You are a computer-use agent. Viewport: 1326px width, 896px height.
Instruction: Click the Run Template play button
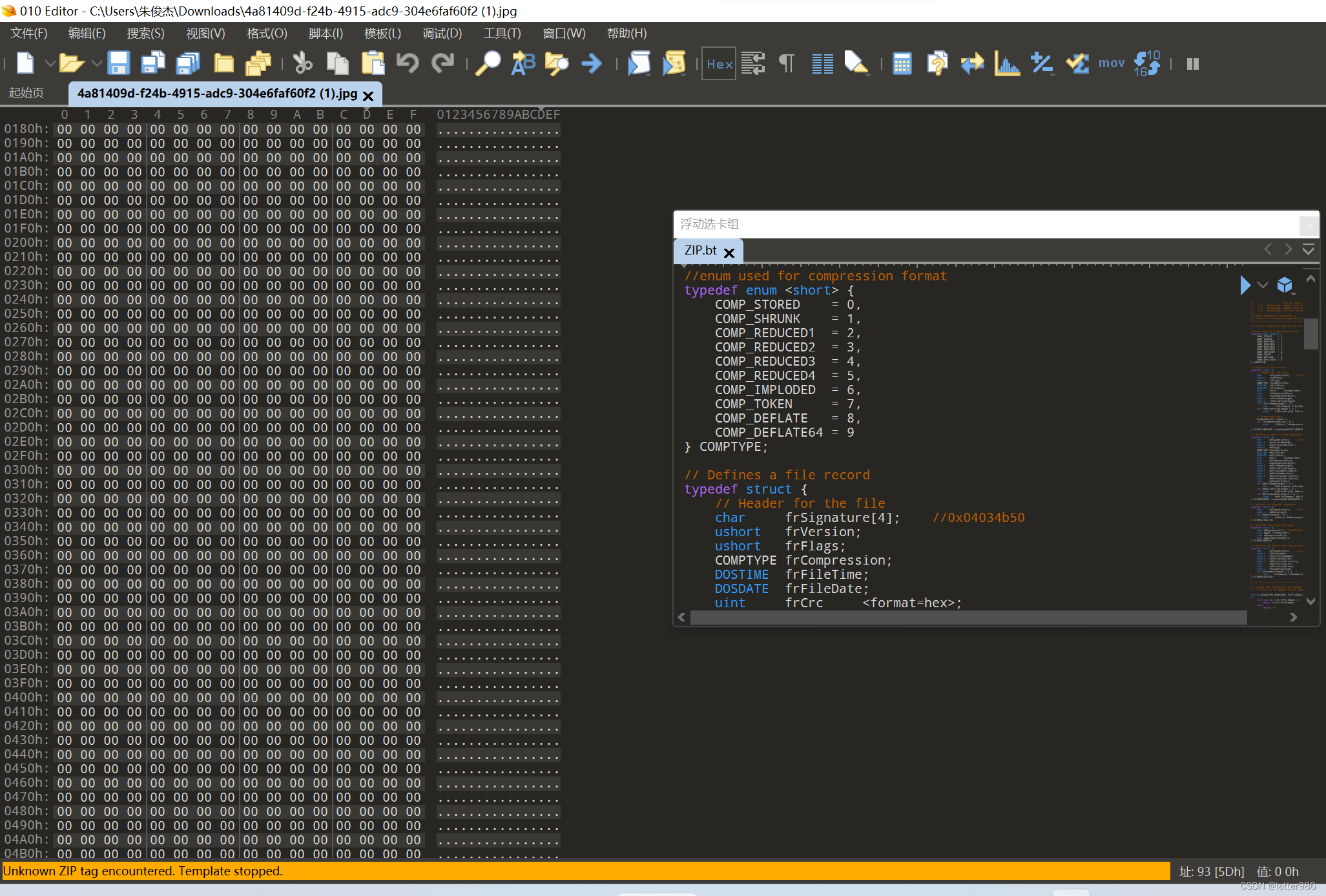click(1245, 285)
